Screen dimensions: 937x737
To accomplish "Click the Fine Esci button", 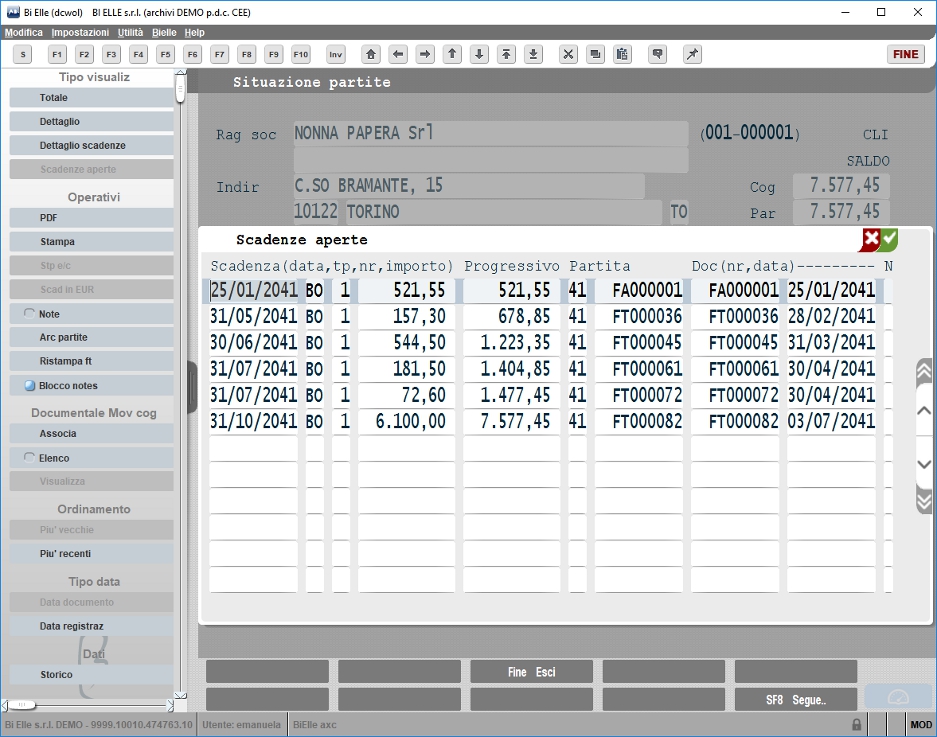I will tap(531, 672).
